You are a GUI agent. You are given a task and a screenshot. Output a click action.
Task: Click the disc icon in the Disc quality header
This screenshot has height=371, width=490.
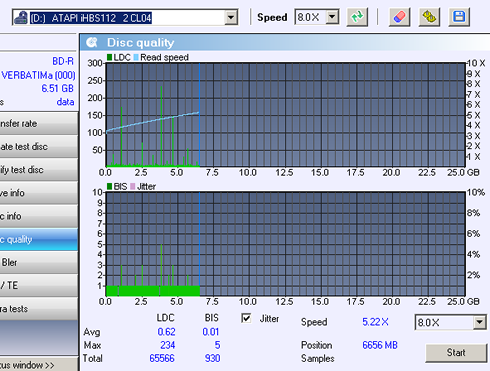92,42
